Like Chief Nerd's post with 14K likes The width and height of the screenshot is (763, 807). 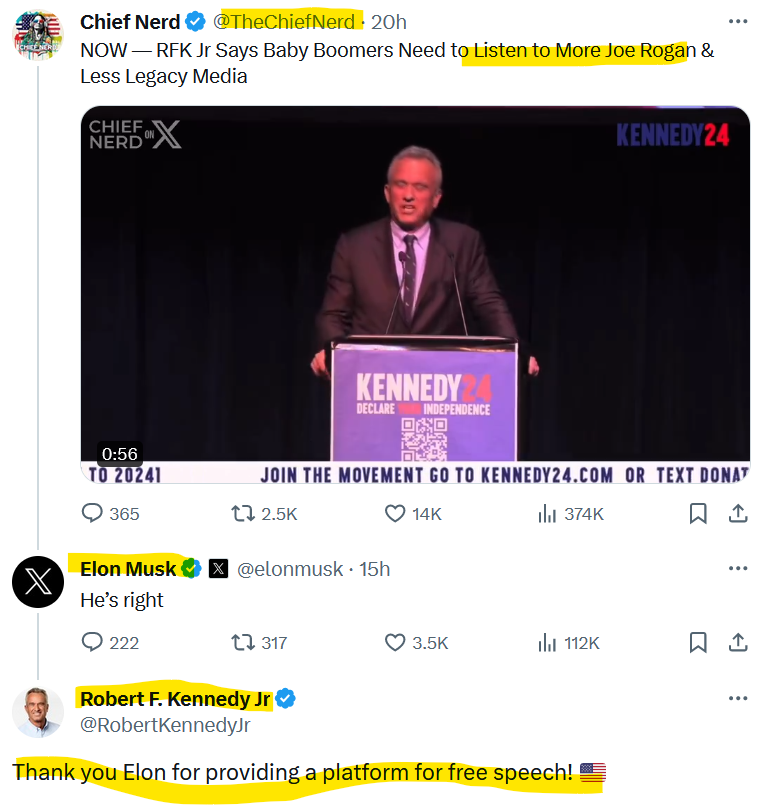(x=396, y=514)
